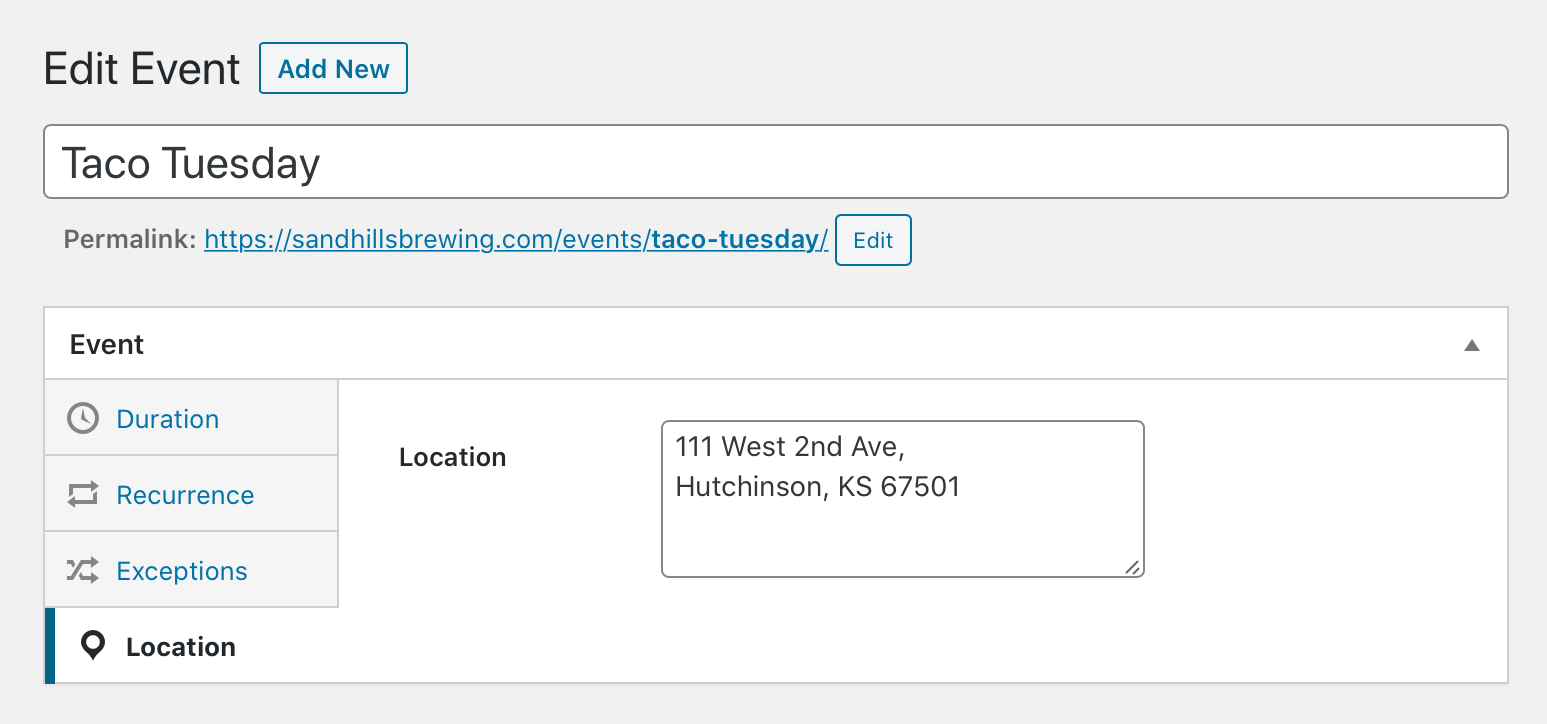Click the Edit Event page heading

[x=142, y=69]
